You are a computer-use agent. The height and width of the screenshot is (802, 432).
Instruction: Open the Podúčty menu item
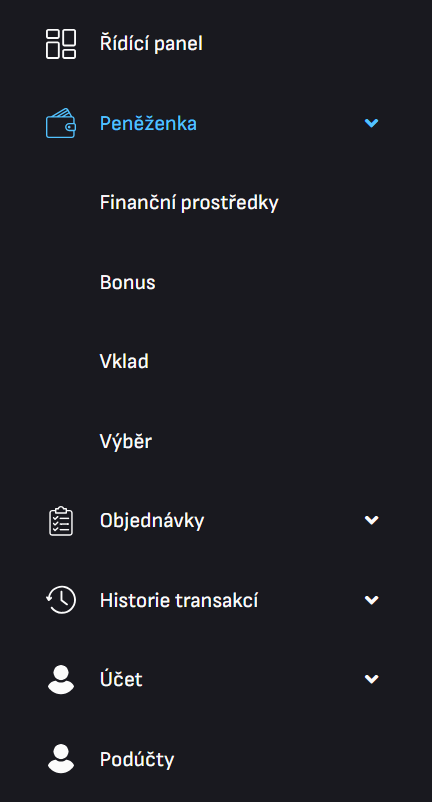(137, 760)
